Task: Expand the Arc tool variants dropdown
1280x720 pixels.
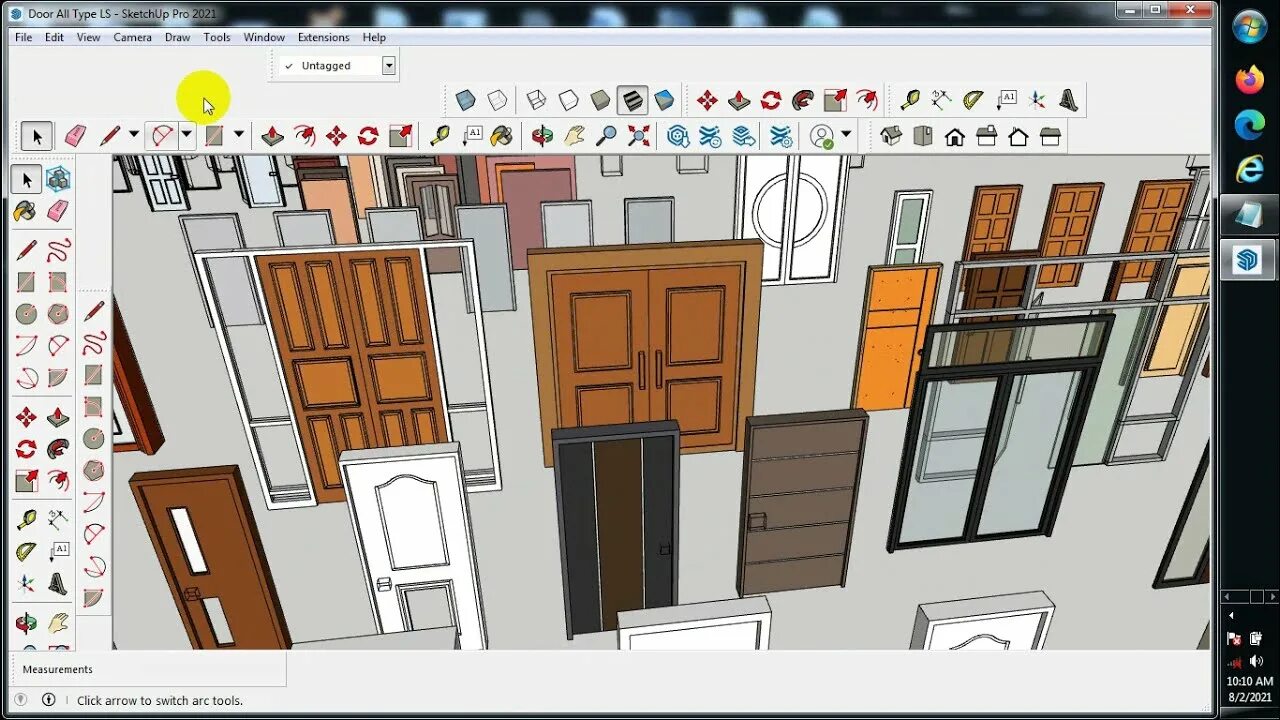Action: (186, 135)
